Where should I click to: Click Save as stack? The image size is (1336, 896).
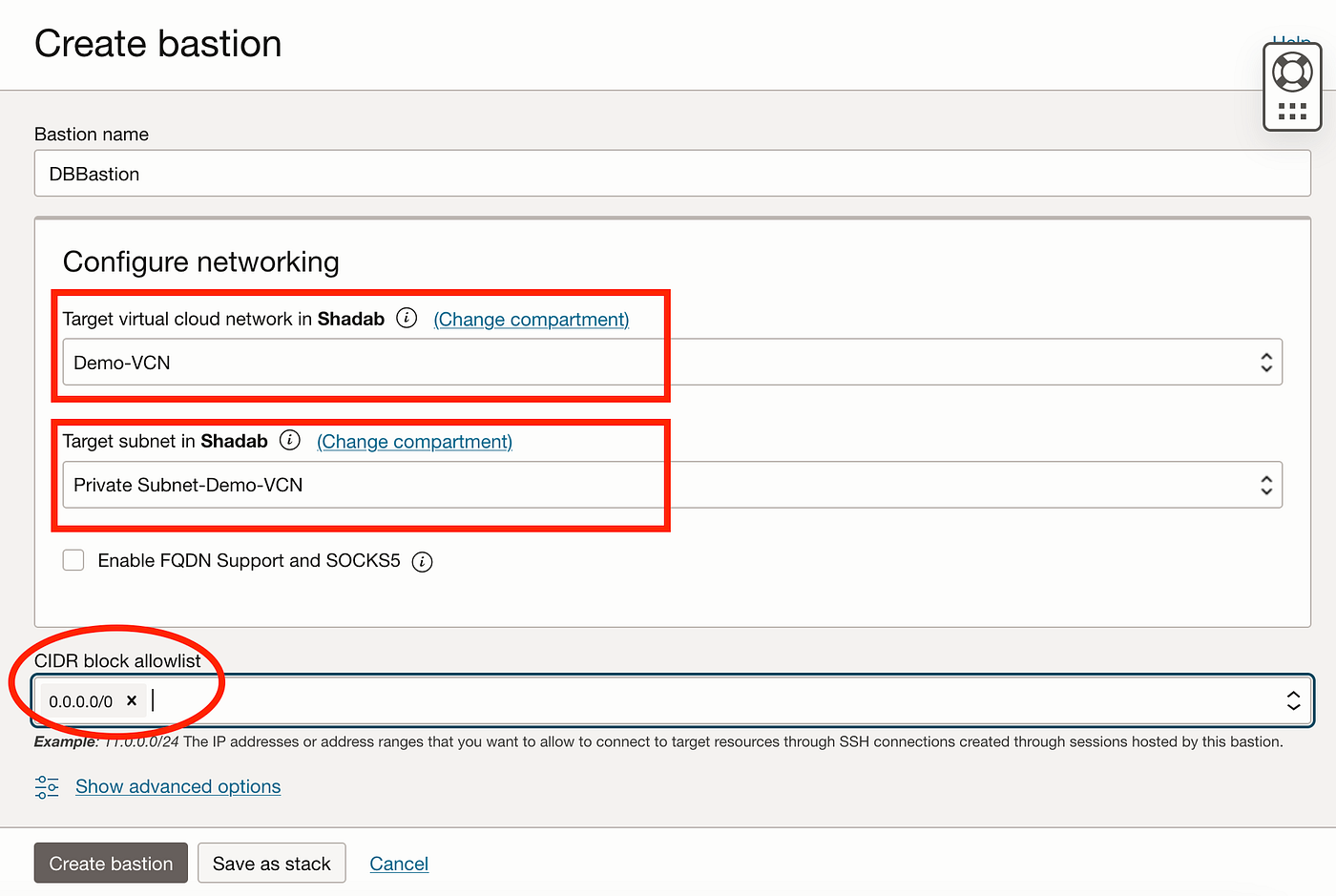click(271, 863)
